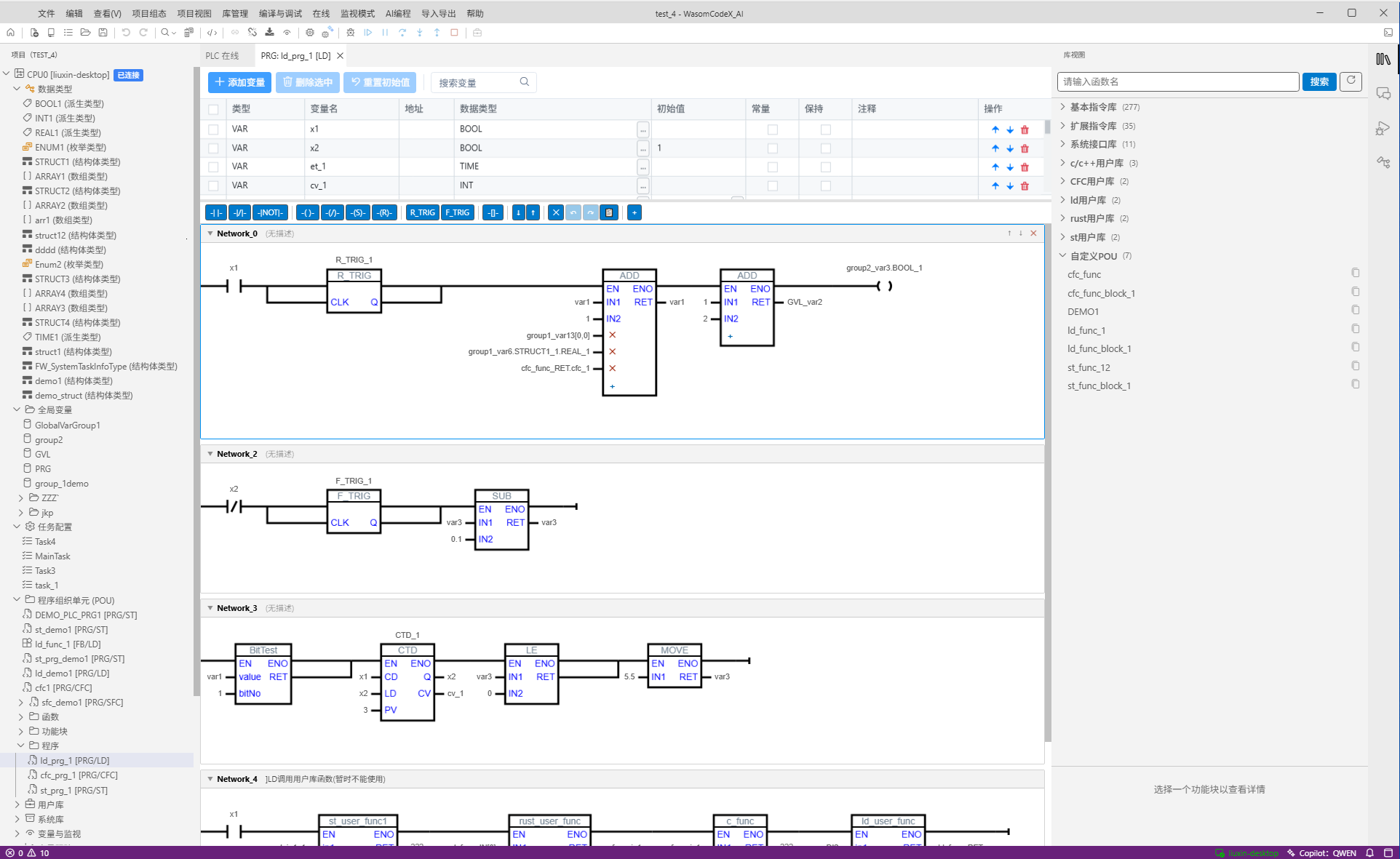The image size is (1400, 859).
Task: Open the 库管理 menu
Action: 235,13
